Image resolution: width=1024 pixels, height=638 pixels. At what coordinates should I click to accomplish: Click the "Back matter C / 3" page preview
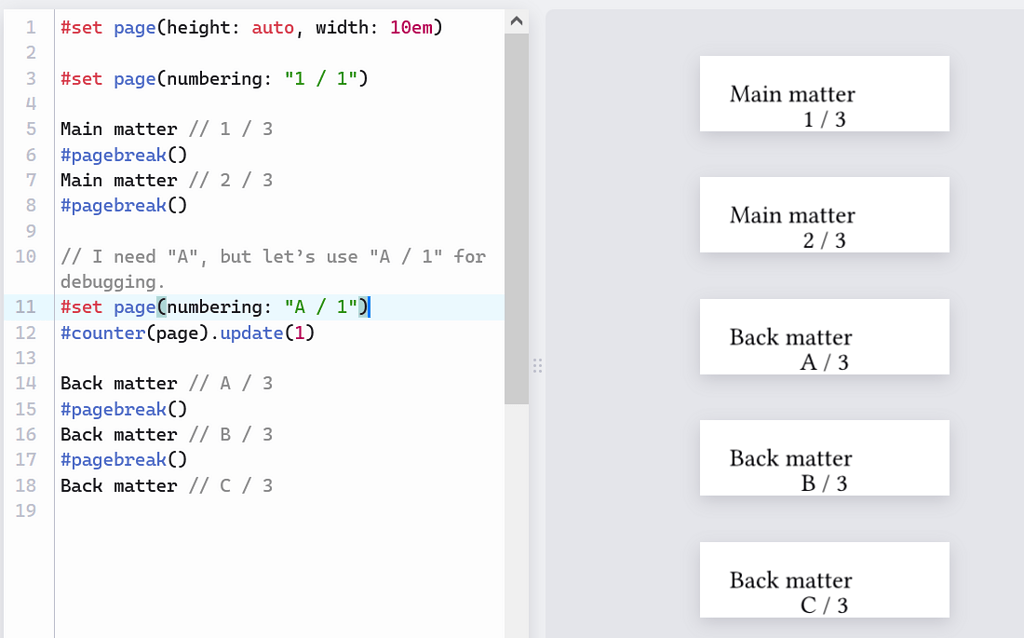point(823,580)
